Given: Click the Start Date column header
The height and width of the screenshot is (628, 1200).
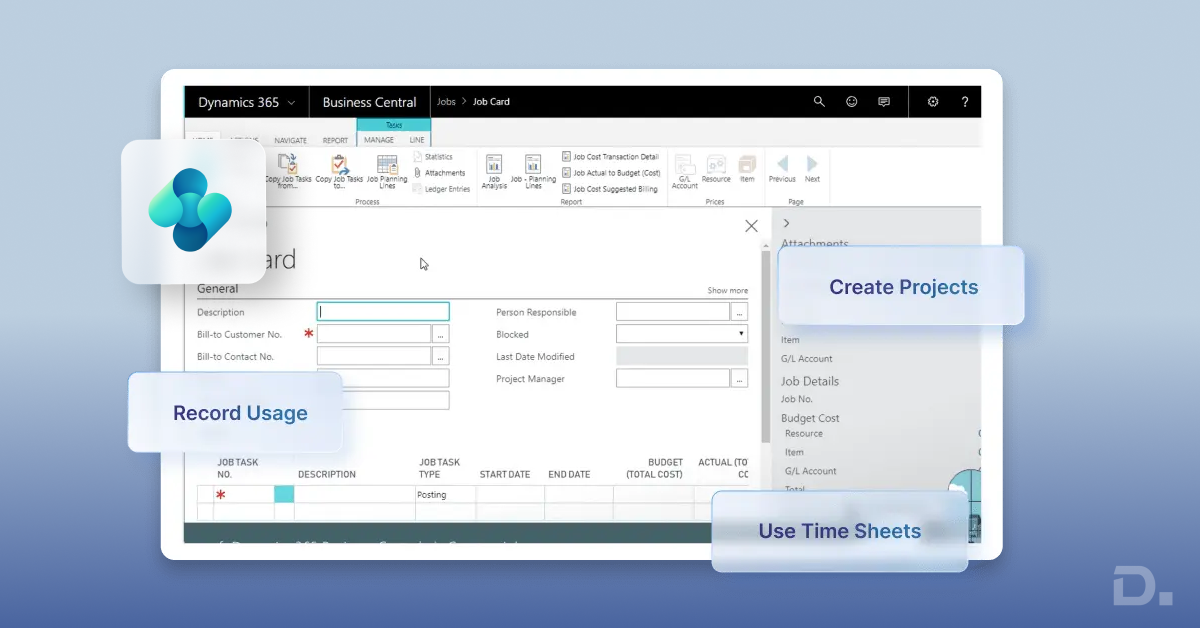Looking at the screenshot, I should pos(505,474).
